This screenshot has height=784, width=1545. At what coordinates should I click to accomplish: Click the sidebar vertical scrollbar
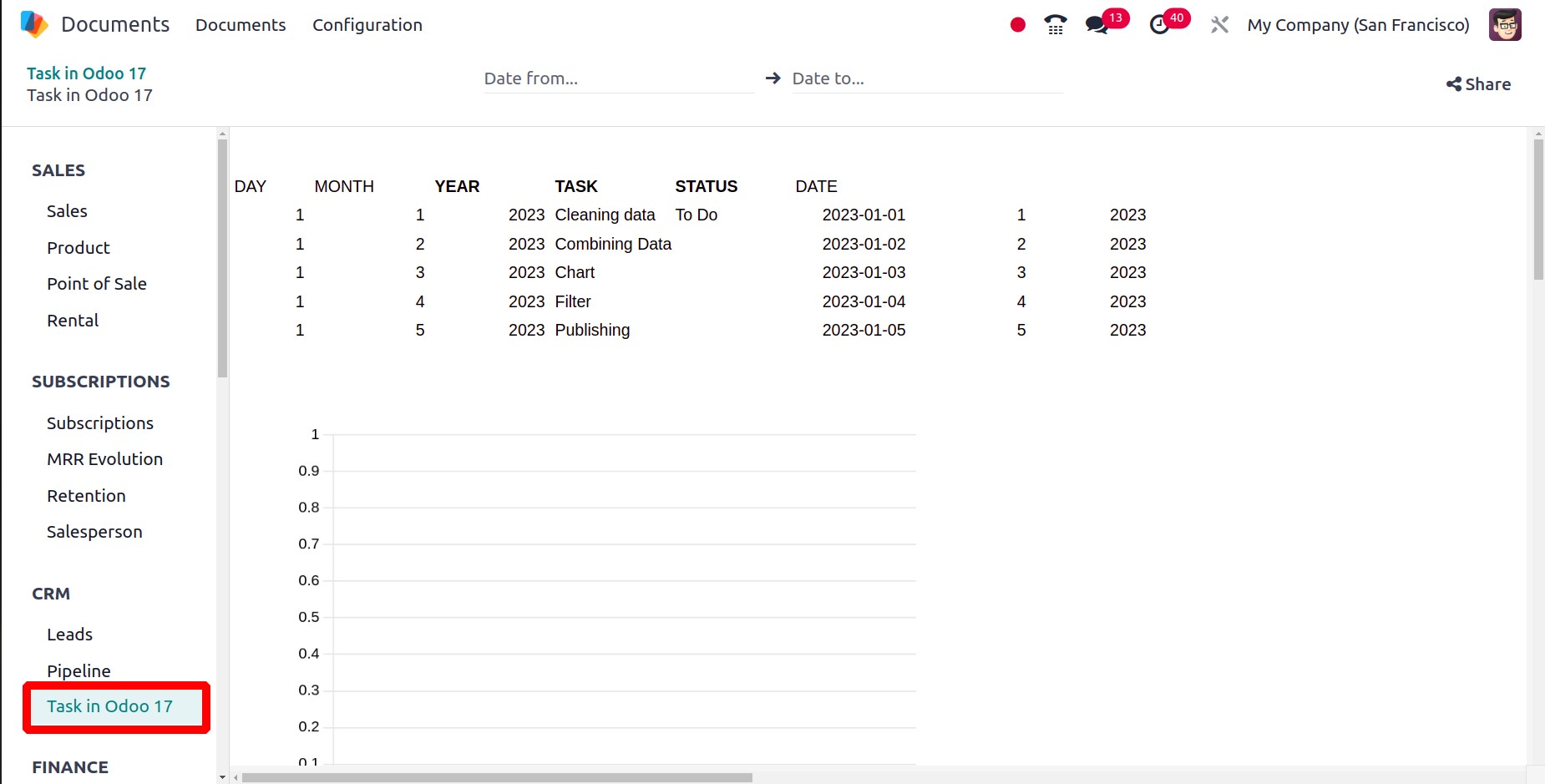coord(222,259)
